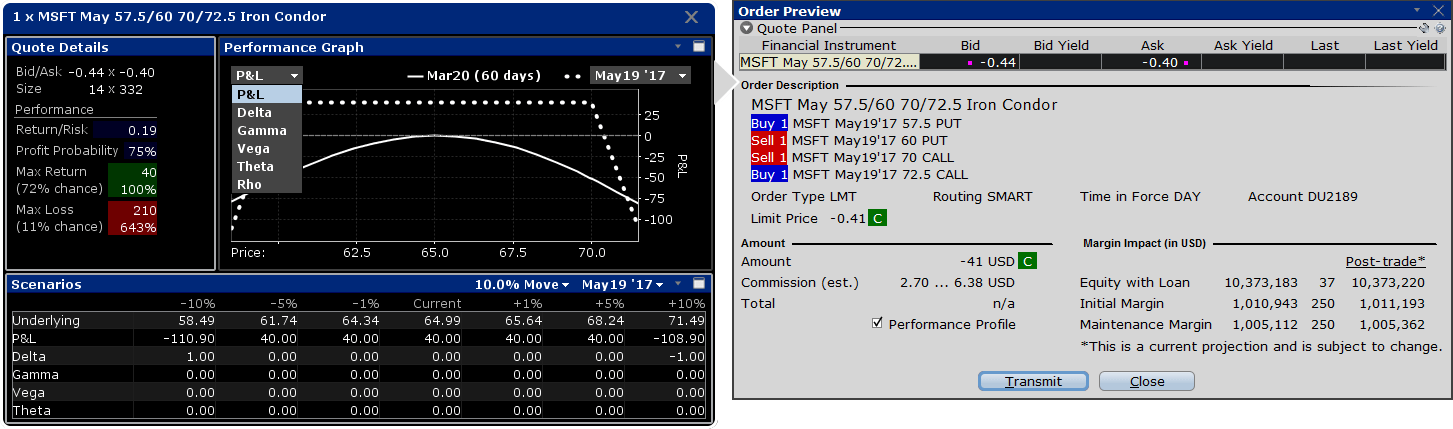Choose Delta in the graph dropdown list
The image size is (1453, 429).
click(266, 112)
